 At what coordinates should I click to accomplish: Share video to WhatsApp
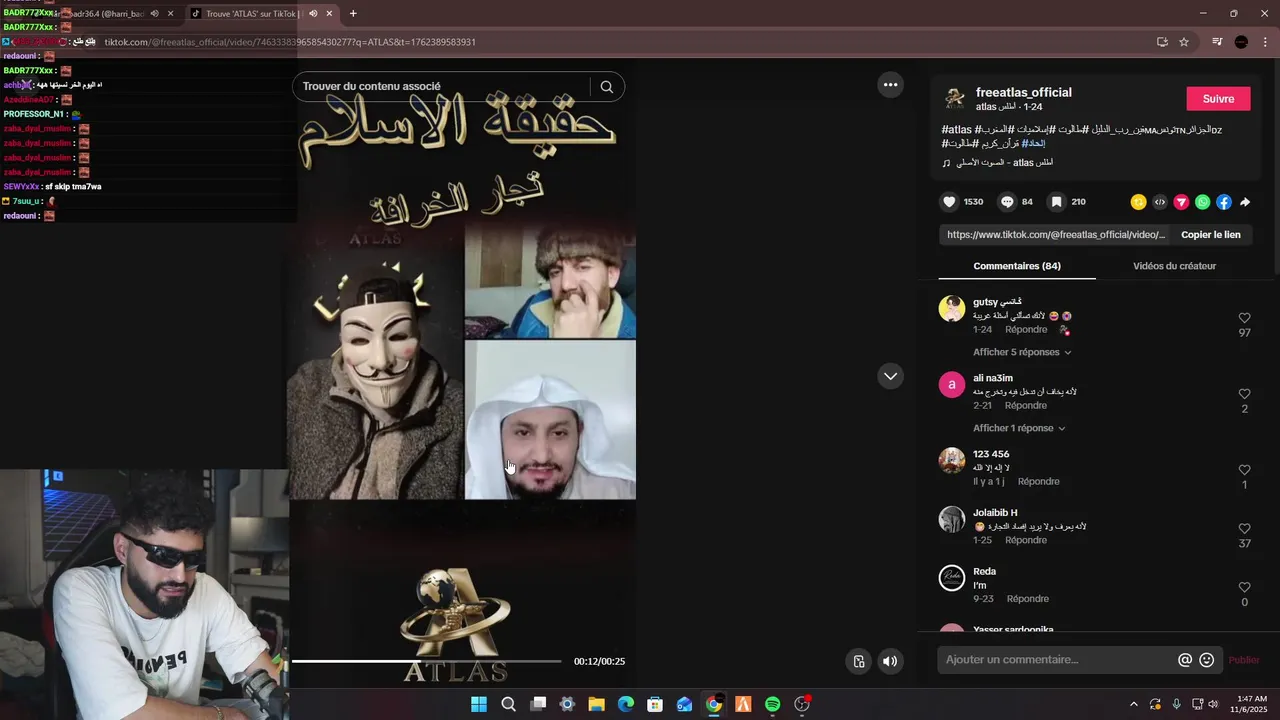tap(1202, 202)
